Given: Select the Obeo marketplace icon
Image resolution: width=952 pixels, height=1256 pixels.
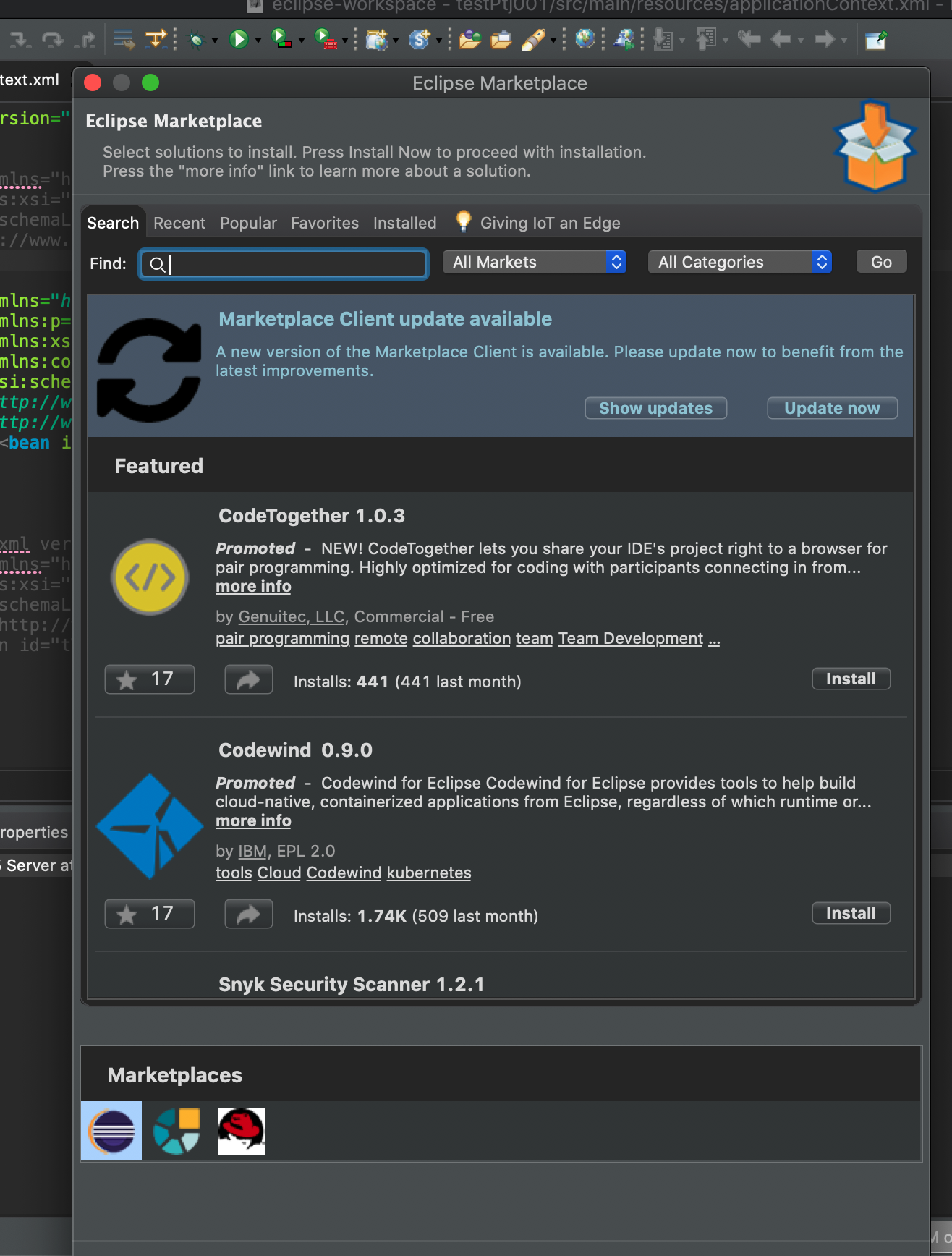Looking at the screenshot, I should [177, 1131].
